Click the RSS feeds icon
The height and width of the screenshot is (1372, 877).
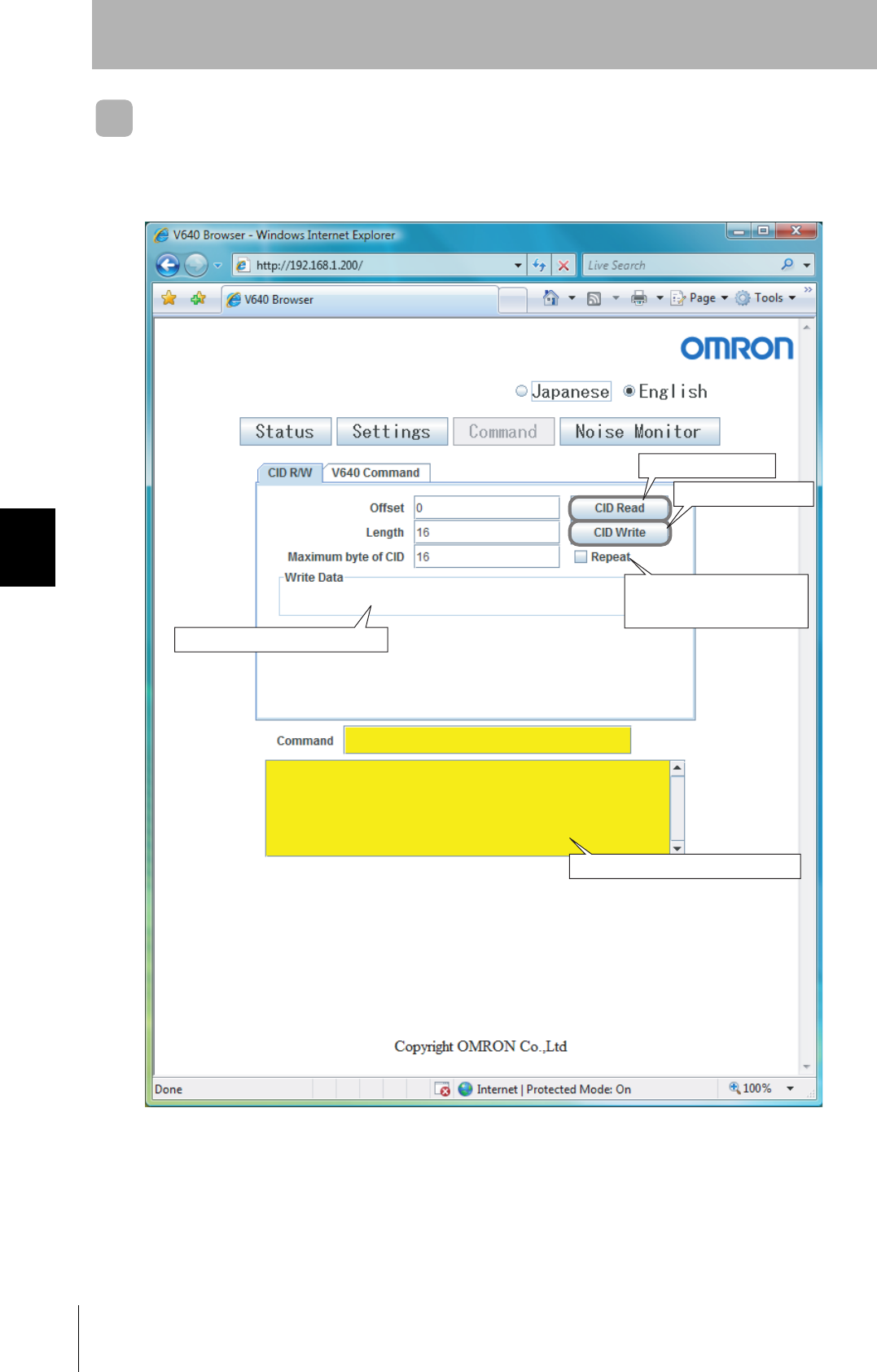coord(594,298)
